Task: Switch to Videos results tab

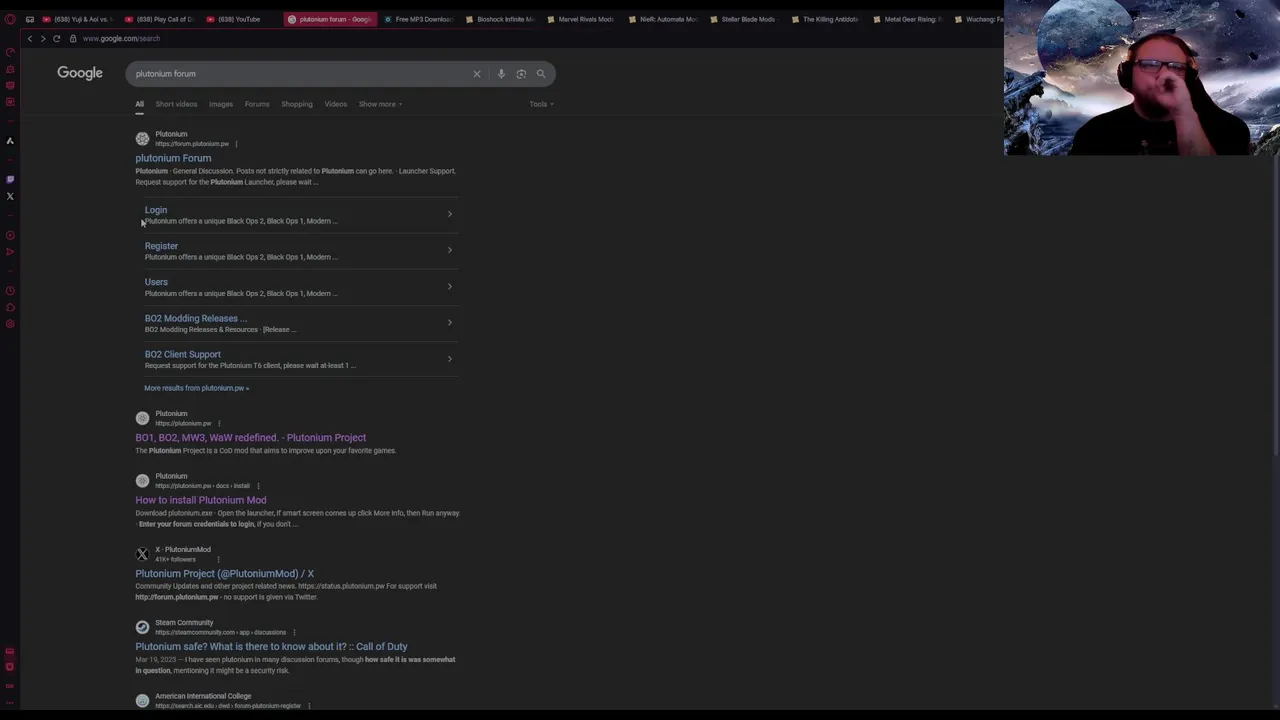Action: [x=336, y=104]
